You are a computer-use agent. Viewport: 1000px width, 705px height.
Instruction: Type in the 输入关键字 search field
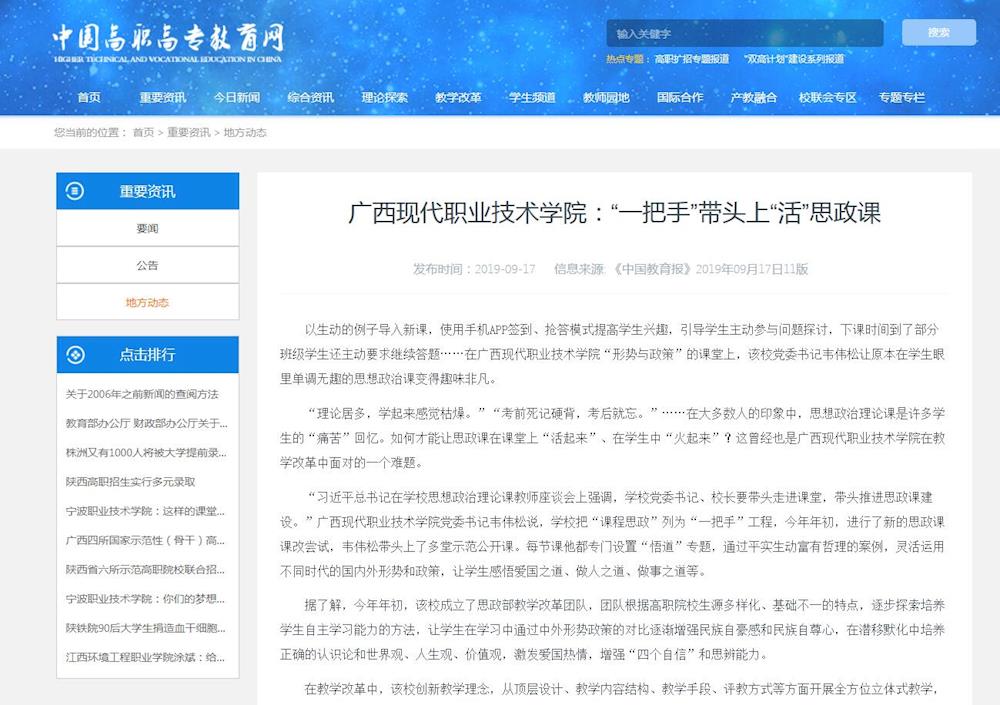click(x=744, y=33)
